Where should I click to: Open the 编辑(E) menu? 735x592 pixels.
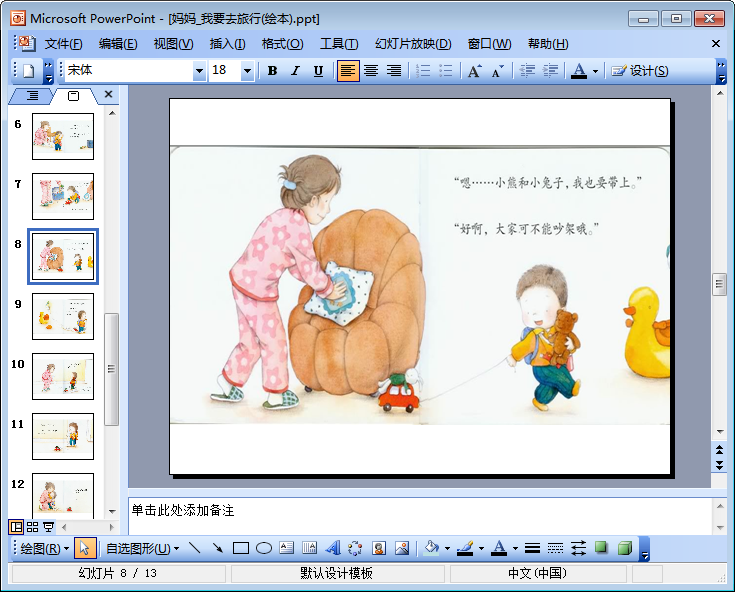(118, 44)
